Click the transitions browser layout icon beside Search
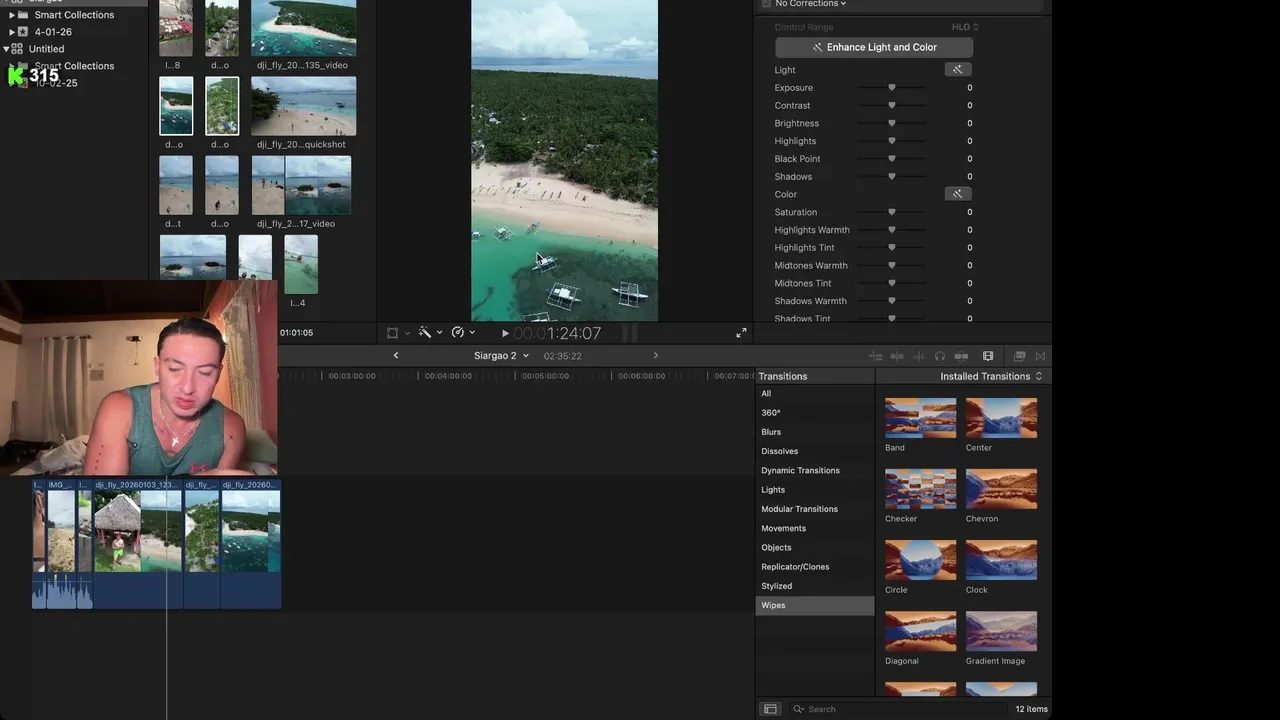 click(x=770, y=709)
